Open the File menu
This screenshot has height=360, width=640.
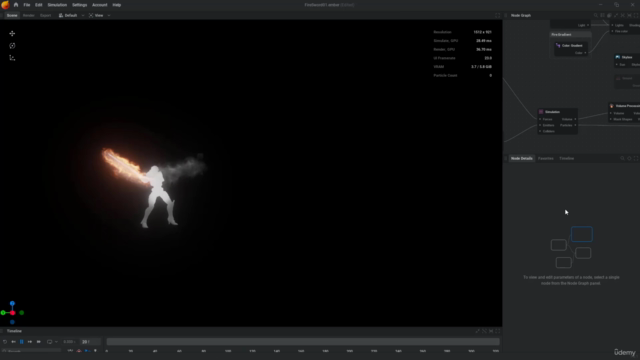(x=27, y=5)
